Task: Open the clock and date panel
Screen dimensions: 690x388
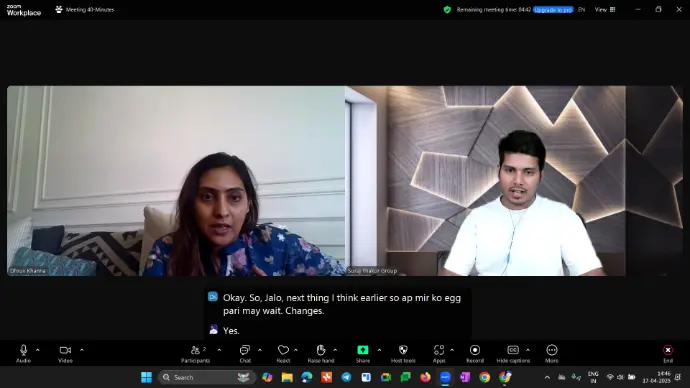Action: (x=656, y=377)
